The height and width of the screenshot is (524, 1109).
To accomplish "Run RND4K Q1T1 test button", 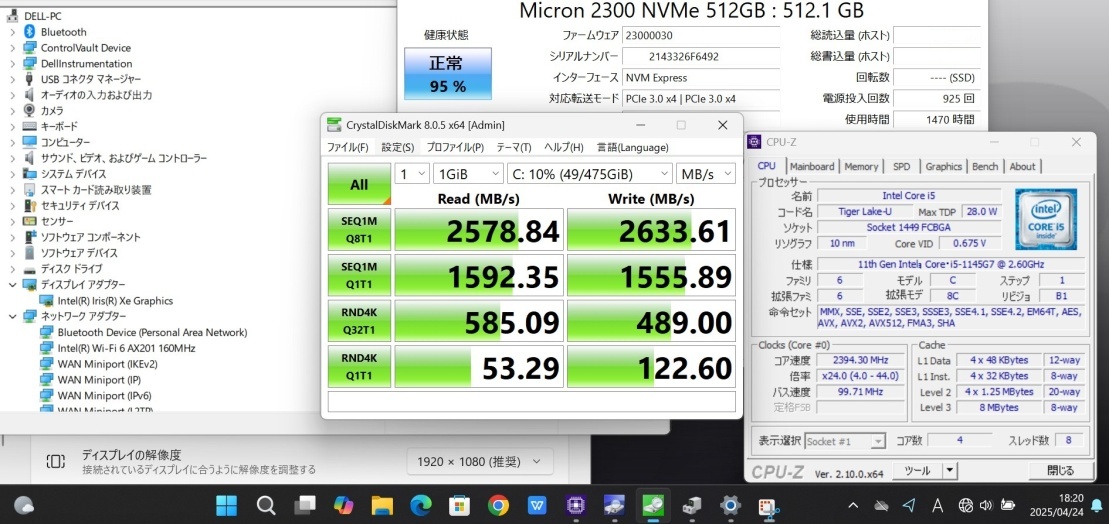I will (x=359, y=366).
